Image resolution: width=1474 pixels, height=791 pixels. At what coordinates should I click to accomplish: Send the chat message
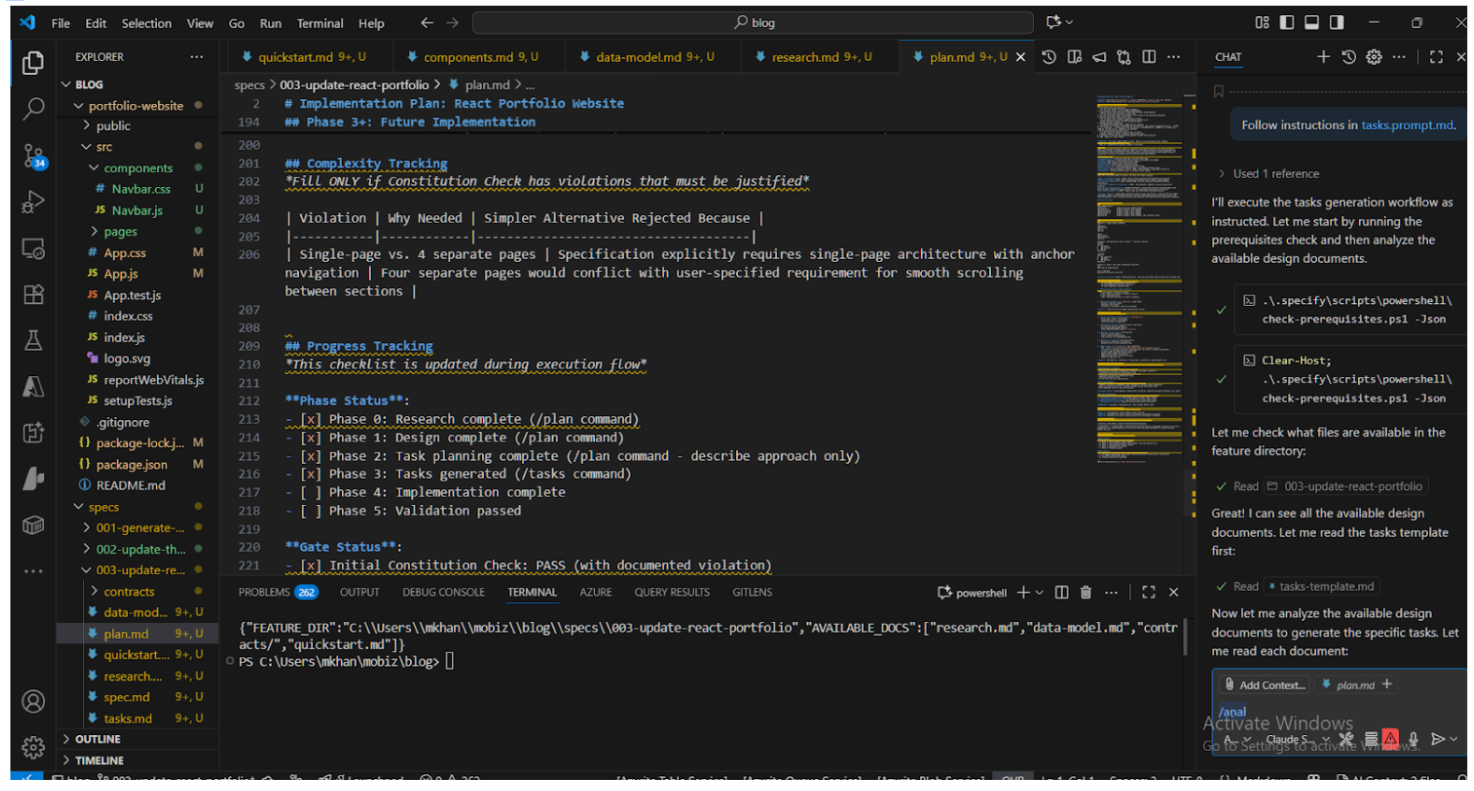1438,739
